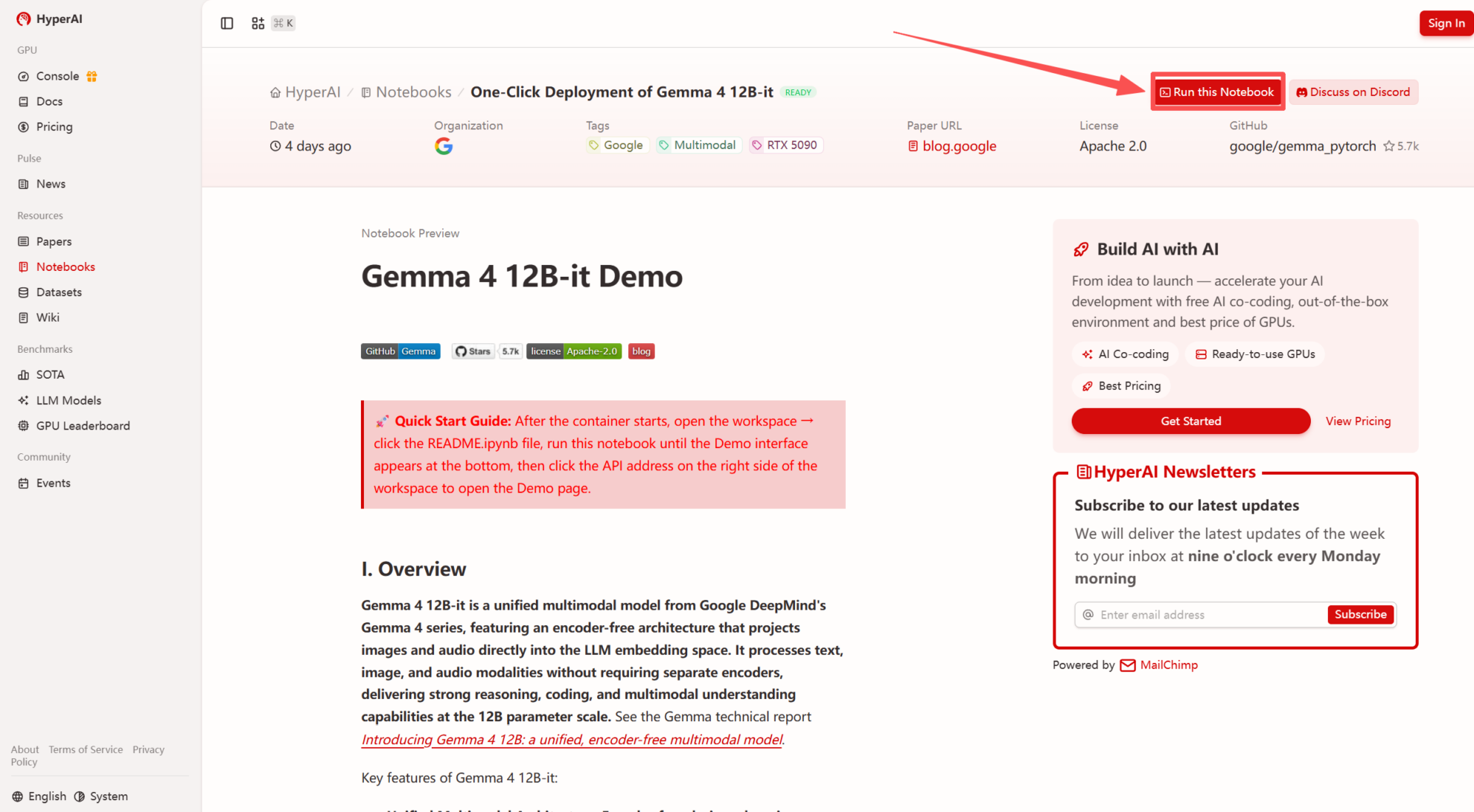Click the Datasets sidebar icon
The image size is (1474, 812).
click(24, 292)
